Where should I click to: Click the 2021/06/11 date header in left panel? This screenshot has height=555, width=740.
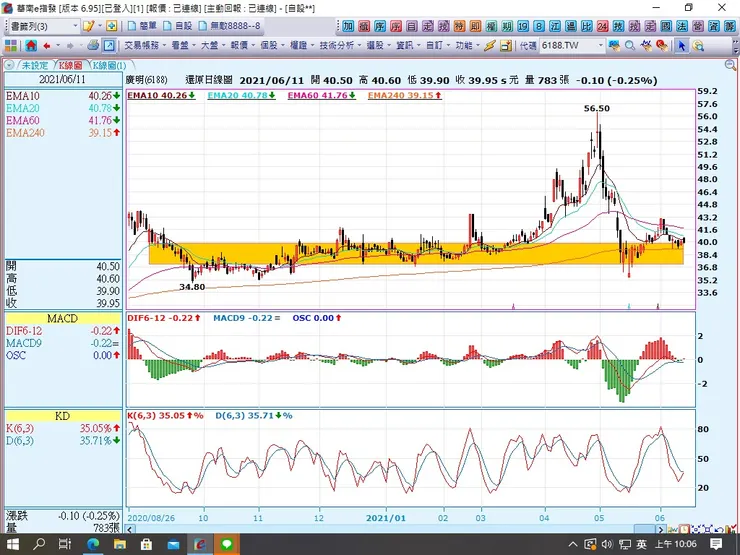(62, 79)
